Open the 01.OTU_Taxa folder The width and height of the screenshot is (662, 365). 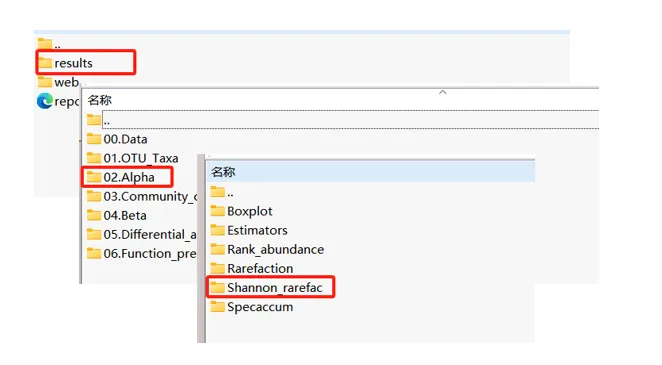(133, 158)
